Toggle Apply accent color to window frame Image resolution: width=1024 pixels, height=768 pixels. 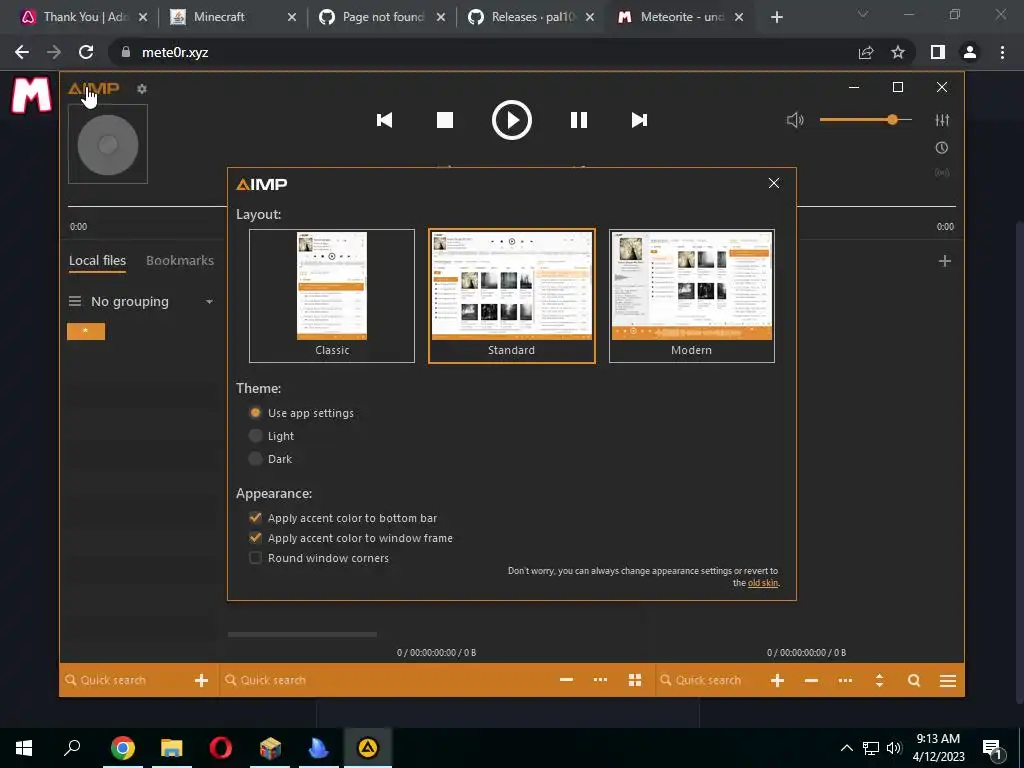pos(351,538)
